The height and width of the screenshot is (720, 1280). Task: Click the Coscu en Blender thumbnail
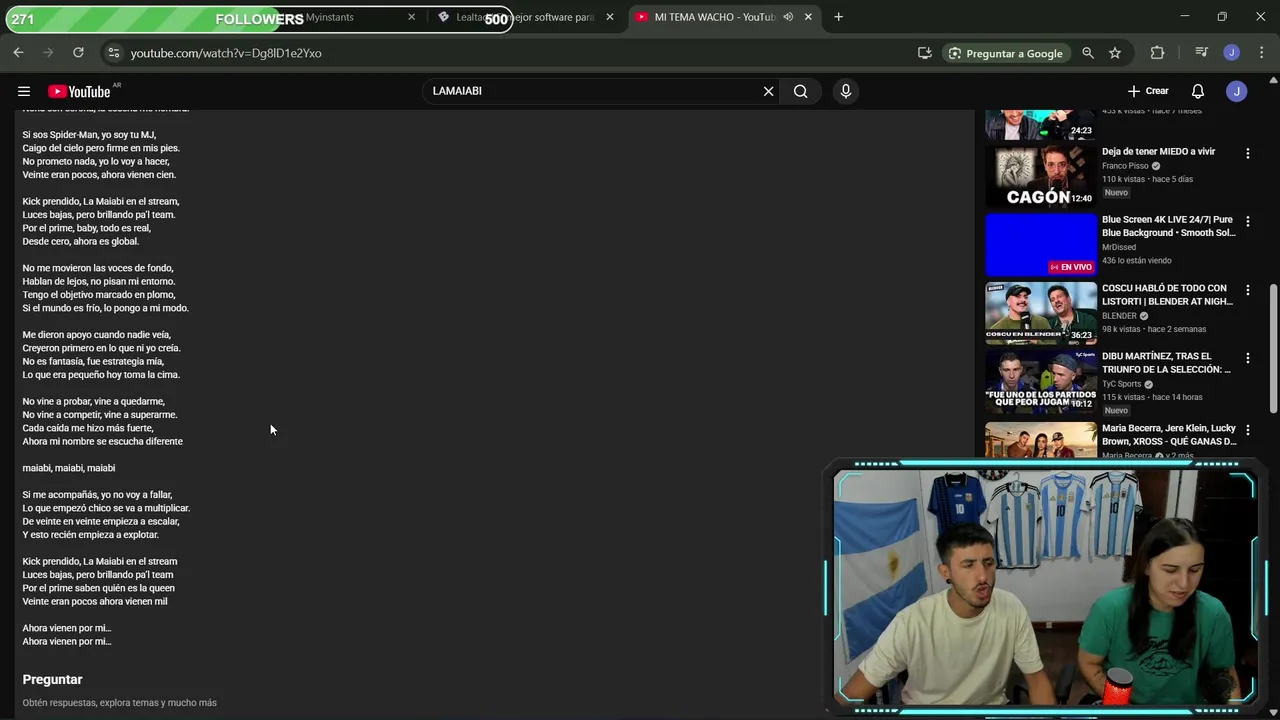coord(1041,312)
